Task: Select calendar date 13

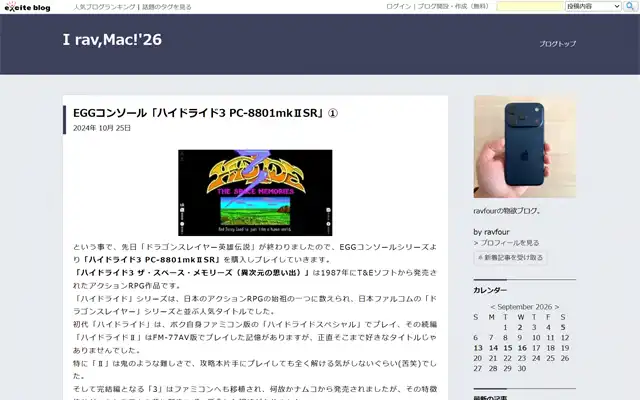Action: click(478, 348)
